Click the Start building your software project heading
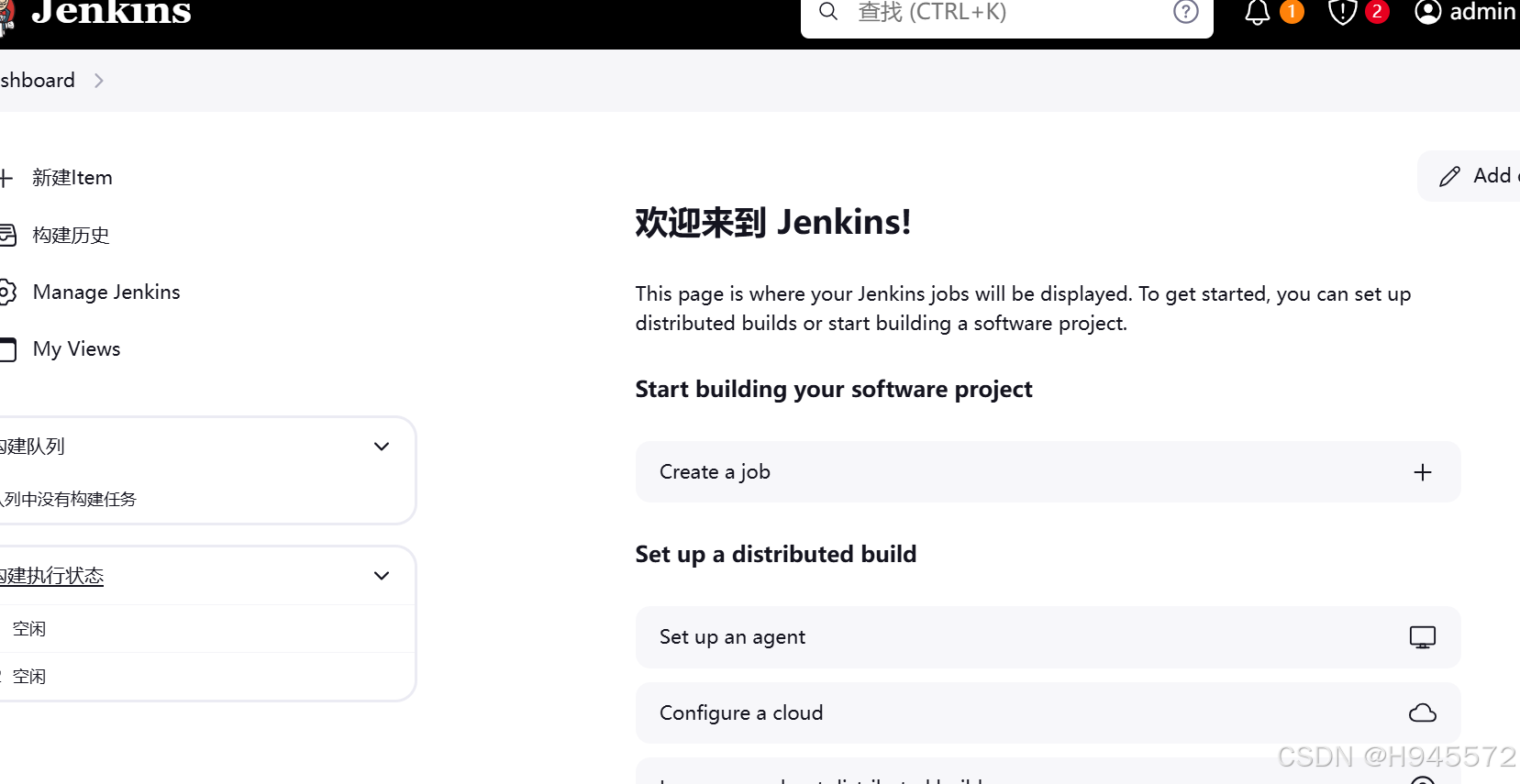The height and width of the screenshot is (784, 1520). (834, 390)
